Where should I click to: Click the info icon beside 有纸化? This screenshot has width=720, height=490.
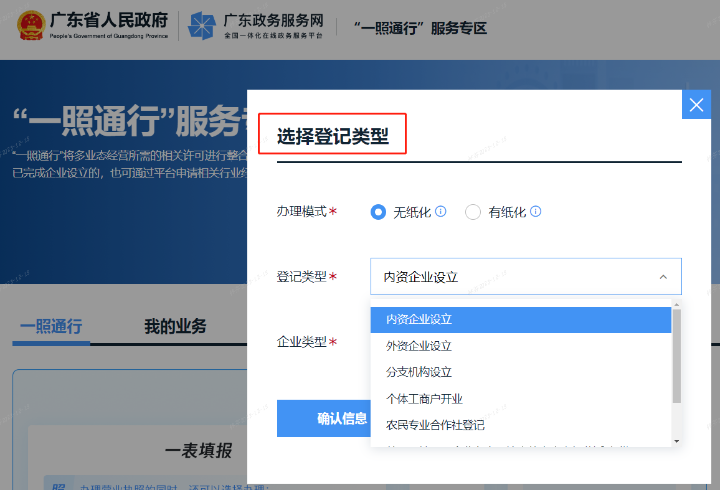[x=536, y=212]
